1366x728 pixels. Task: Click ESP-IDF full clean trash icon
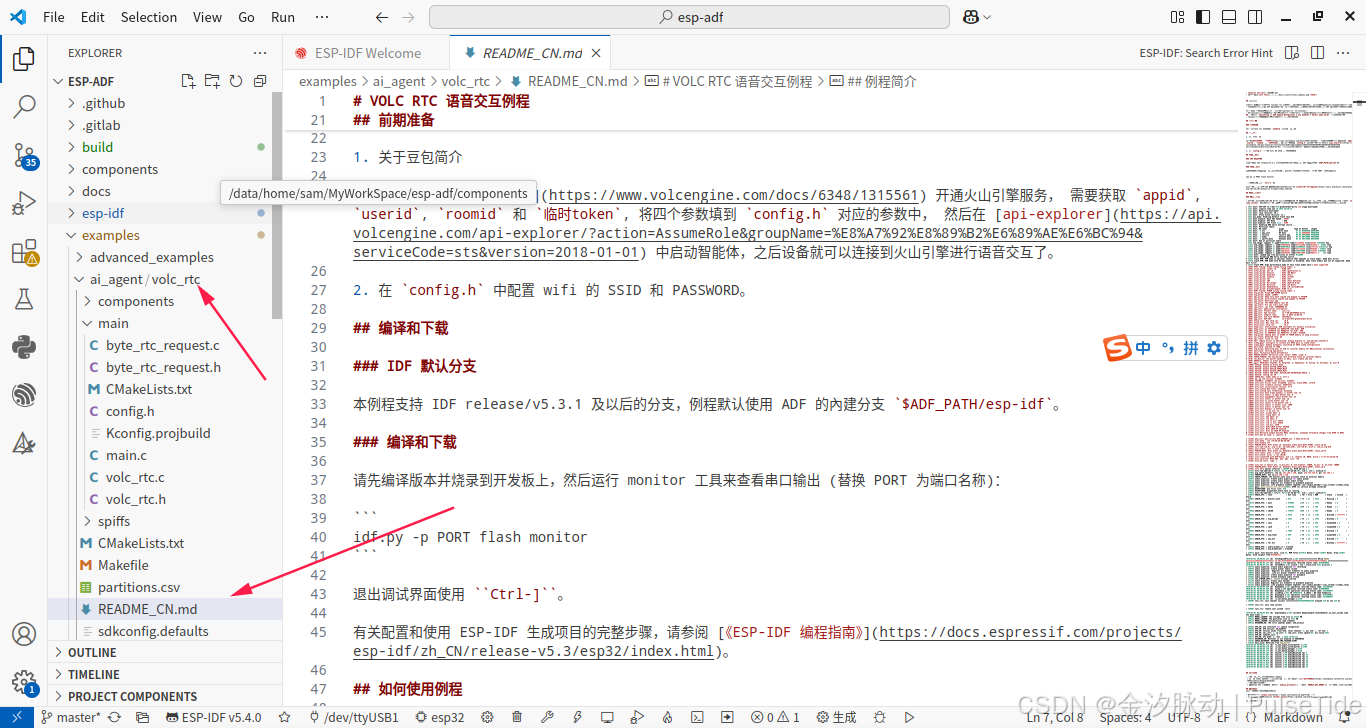pos(517,717)
